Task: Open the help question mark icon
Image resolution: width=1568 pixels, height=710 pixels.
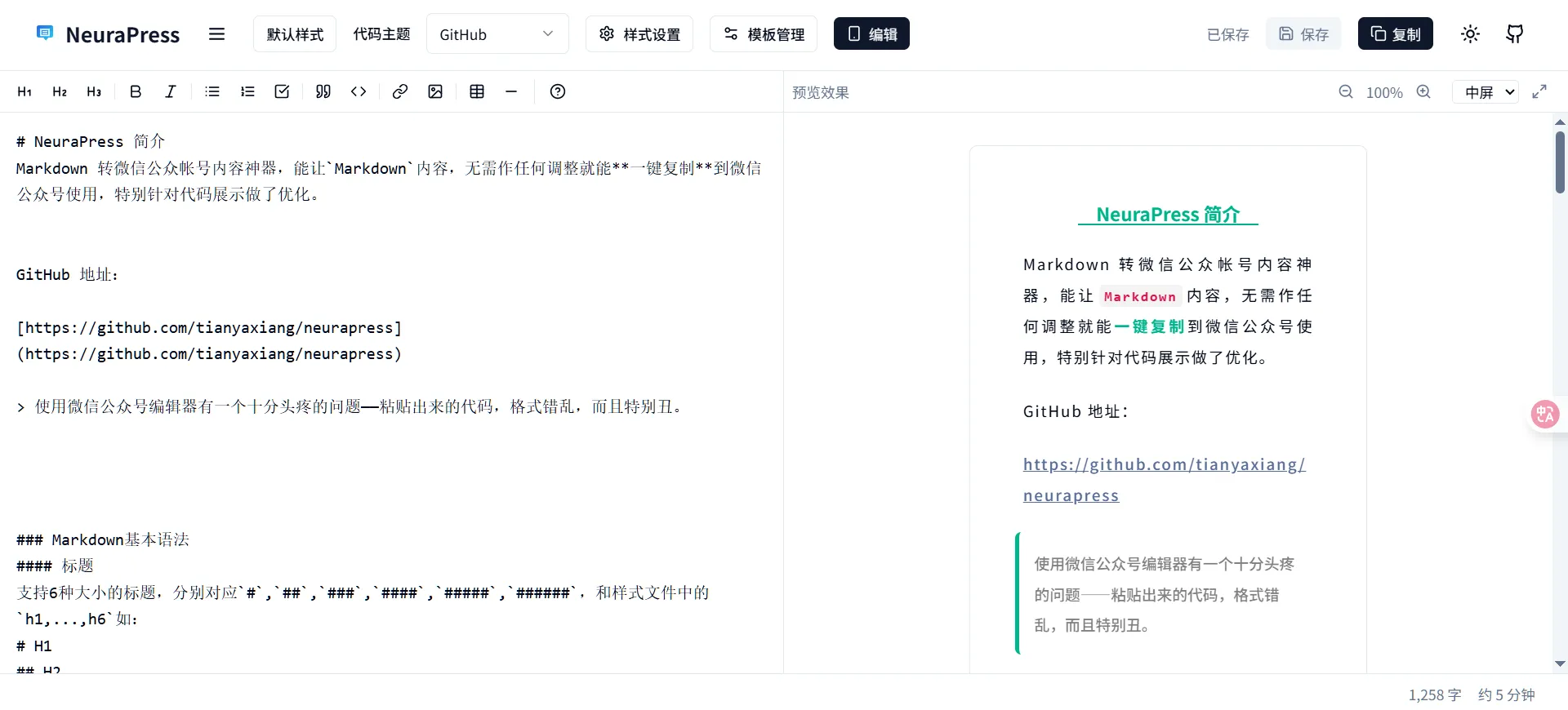Action: point(558,91)
